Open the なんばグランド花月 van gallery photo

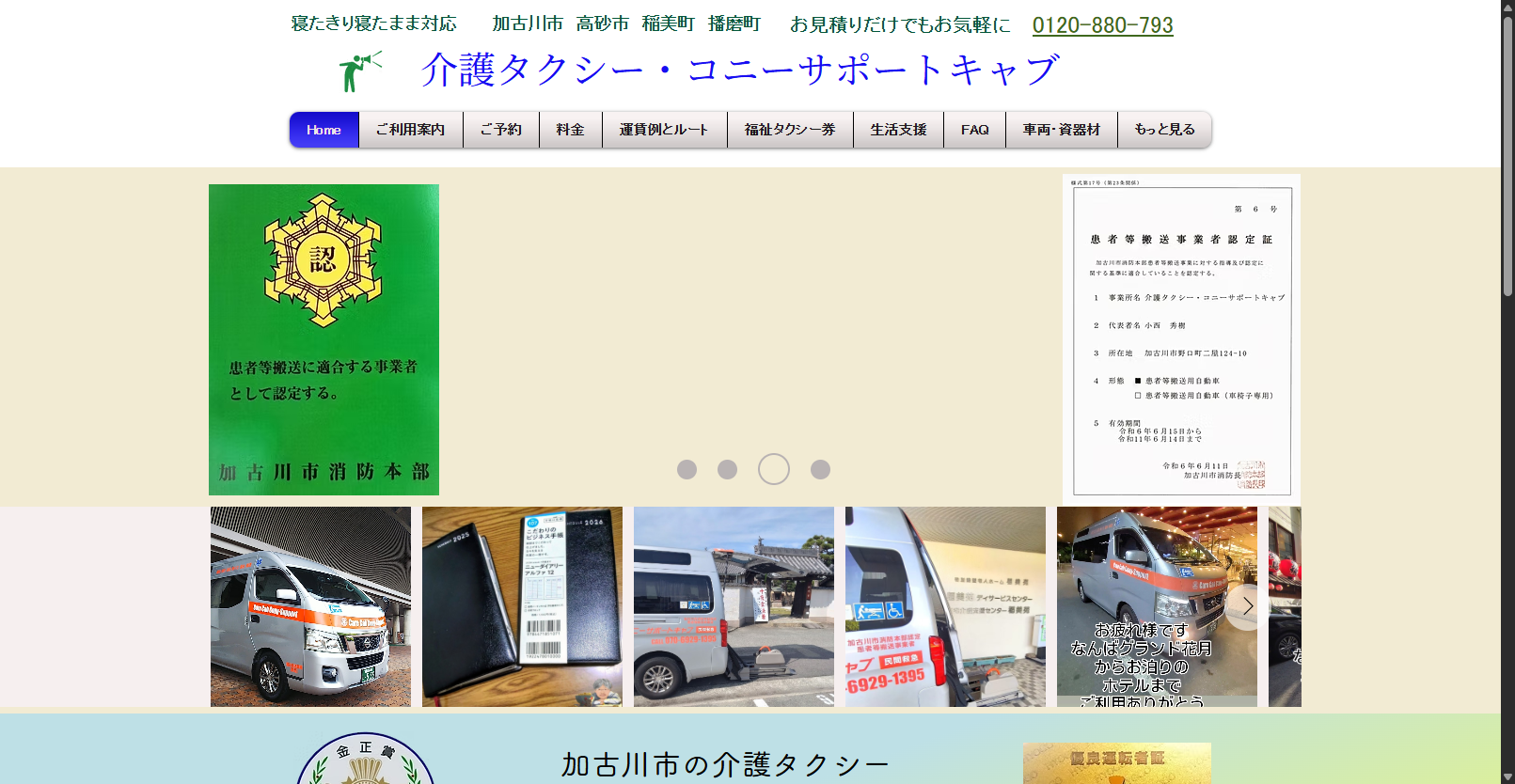[x=1157, y=606]
